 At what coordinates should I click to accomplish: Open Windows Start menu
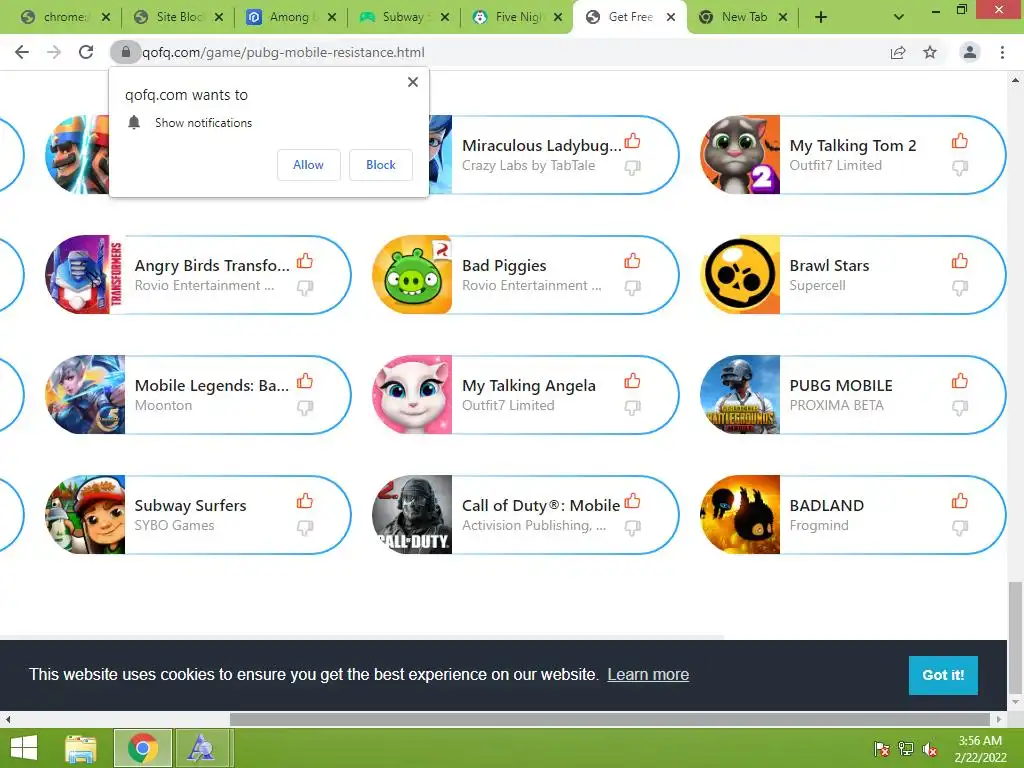[x=24, y=748]
